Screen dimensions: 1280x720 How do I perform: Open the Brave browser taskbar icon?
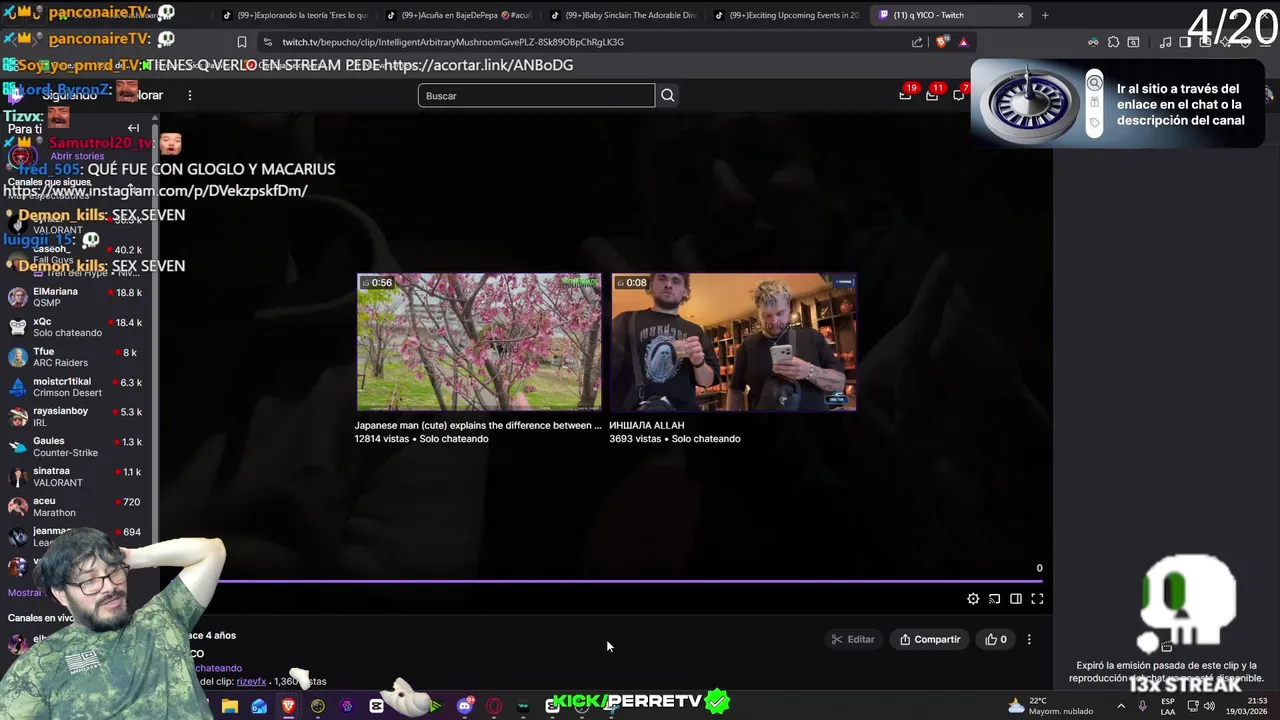[288, 706]
